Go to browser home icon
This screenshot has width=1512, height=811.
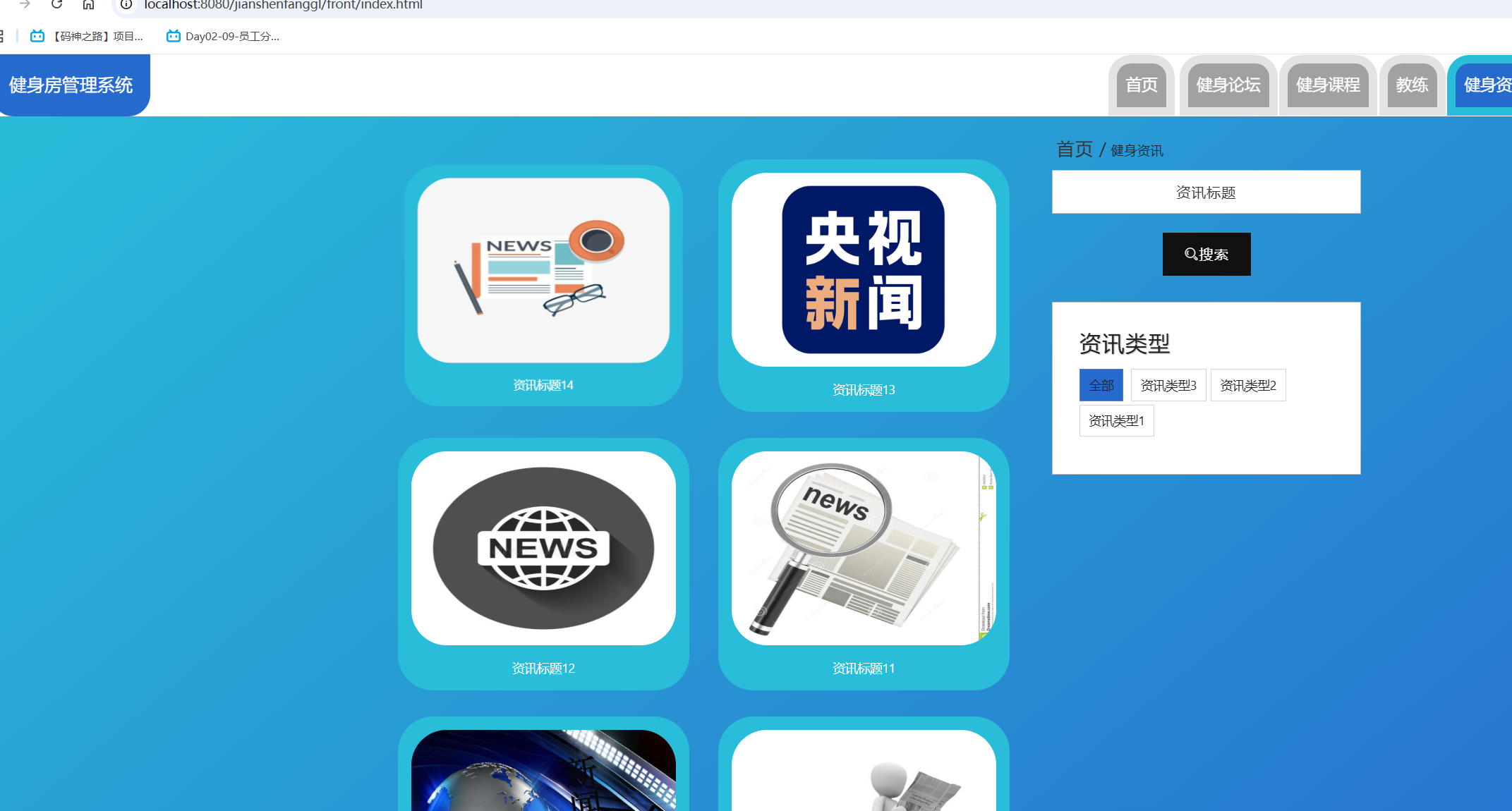click(x=88, y=4)
